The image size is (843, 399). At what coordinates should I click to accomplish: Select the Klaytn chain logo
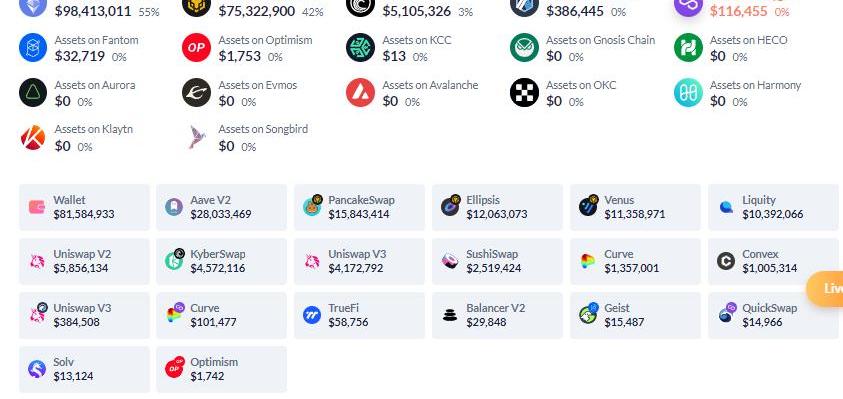point(33,137)
